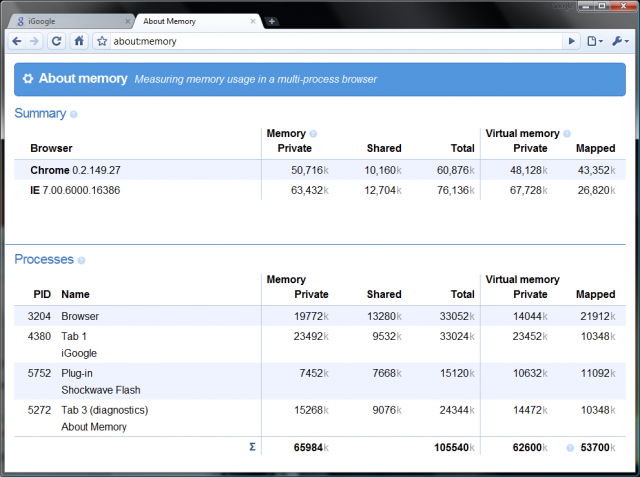Click the help icon beside mapped total 53700k
The height and width of the screenshot is (477, 640).
[x=570, y=448]
